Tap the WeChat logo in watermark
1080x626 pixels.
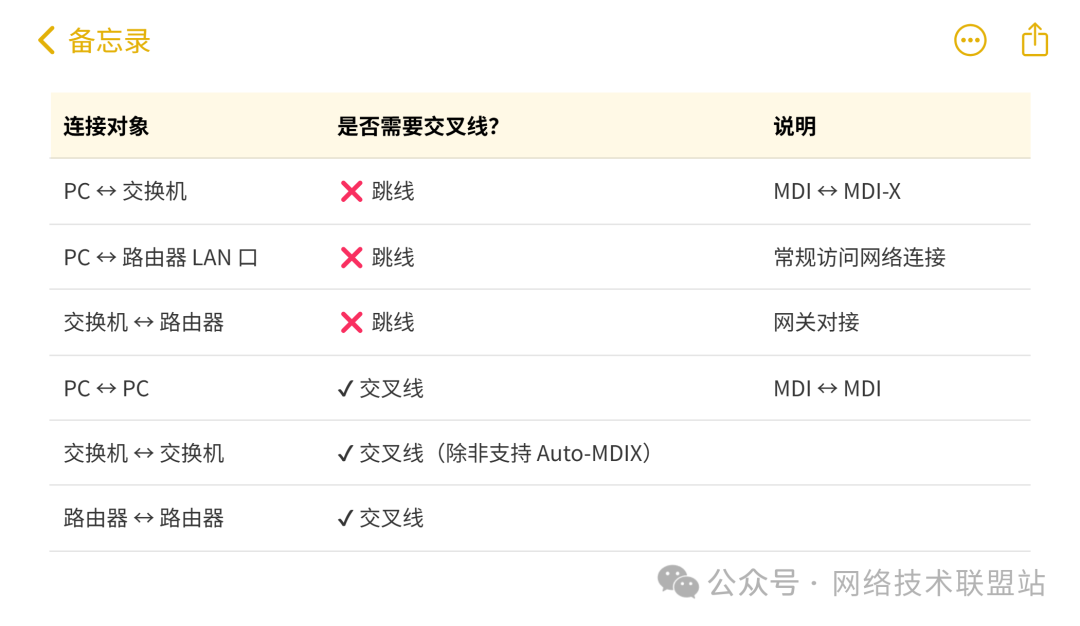coord(678,582)
